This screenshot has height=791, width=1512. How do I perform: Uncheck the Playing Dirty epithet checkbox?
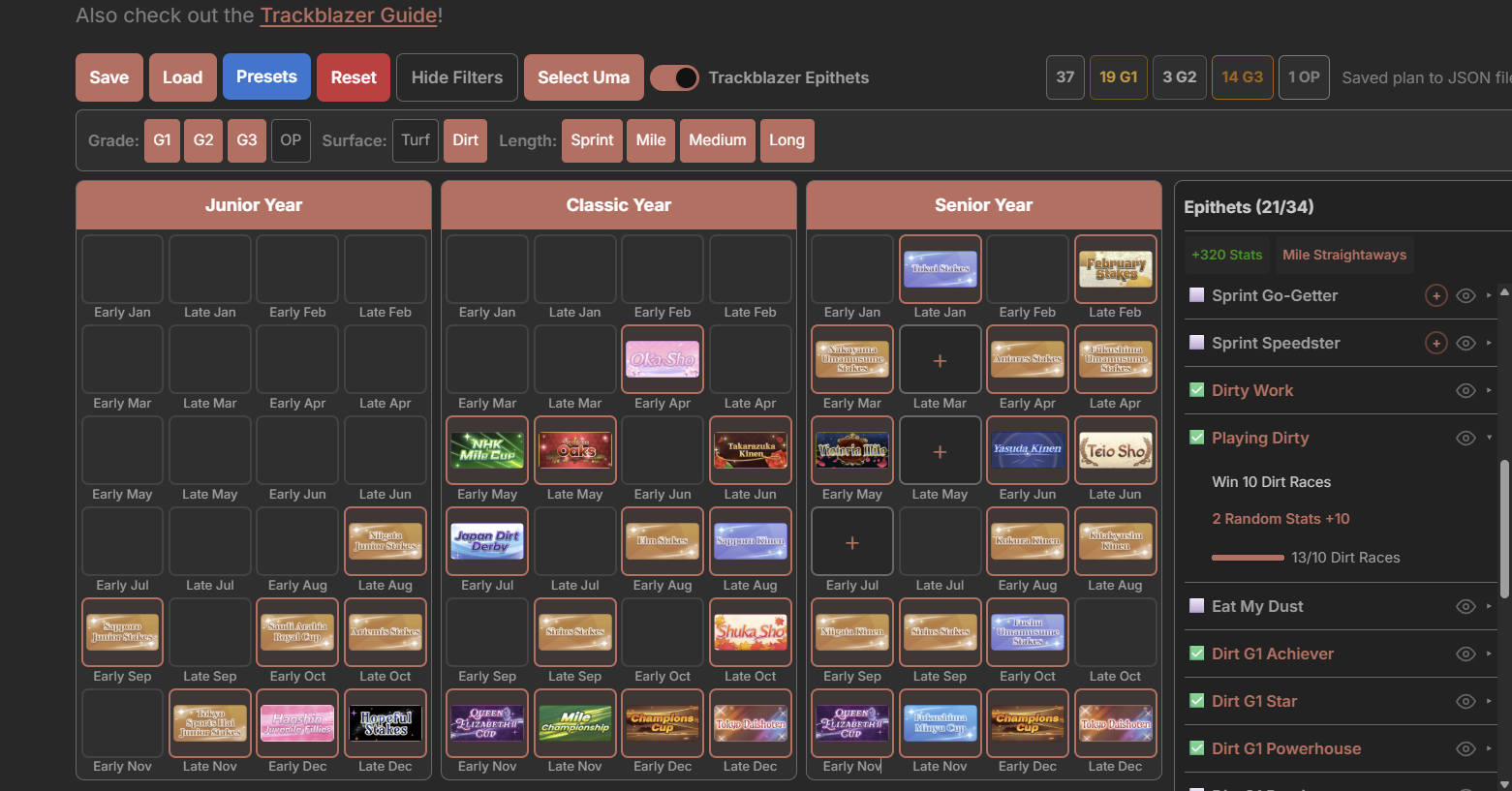1196,438
